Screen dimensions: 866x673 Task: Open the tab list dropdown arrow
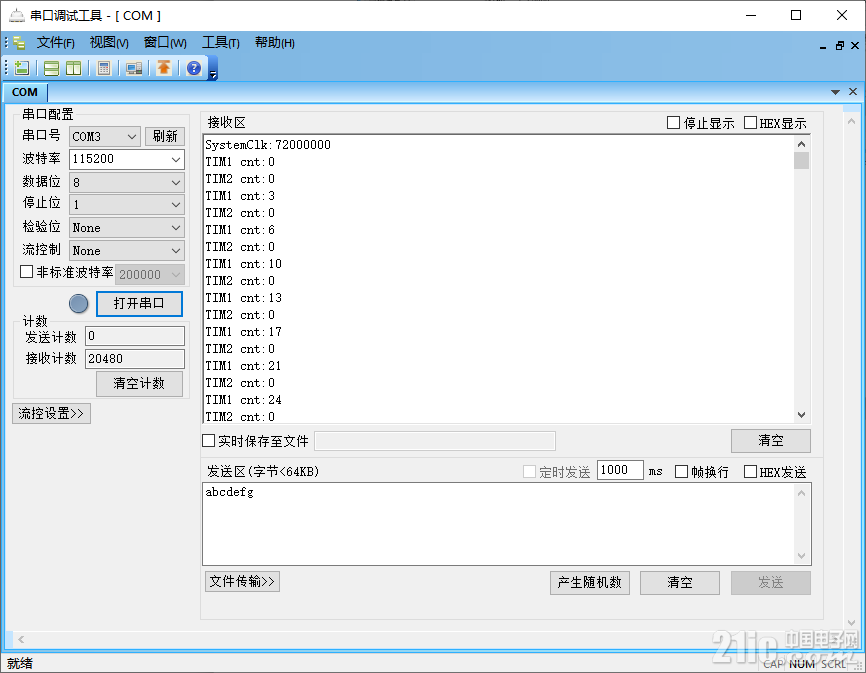click(835, 92)
